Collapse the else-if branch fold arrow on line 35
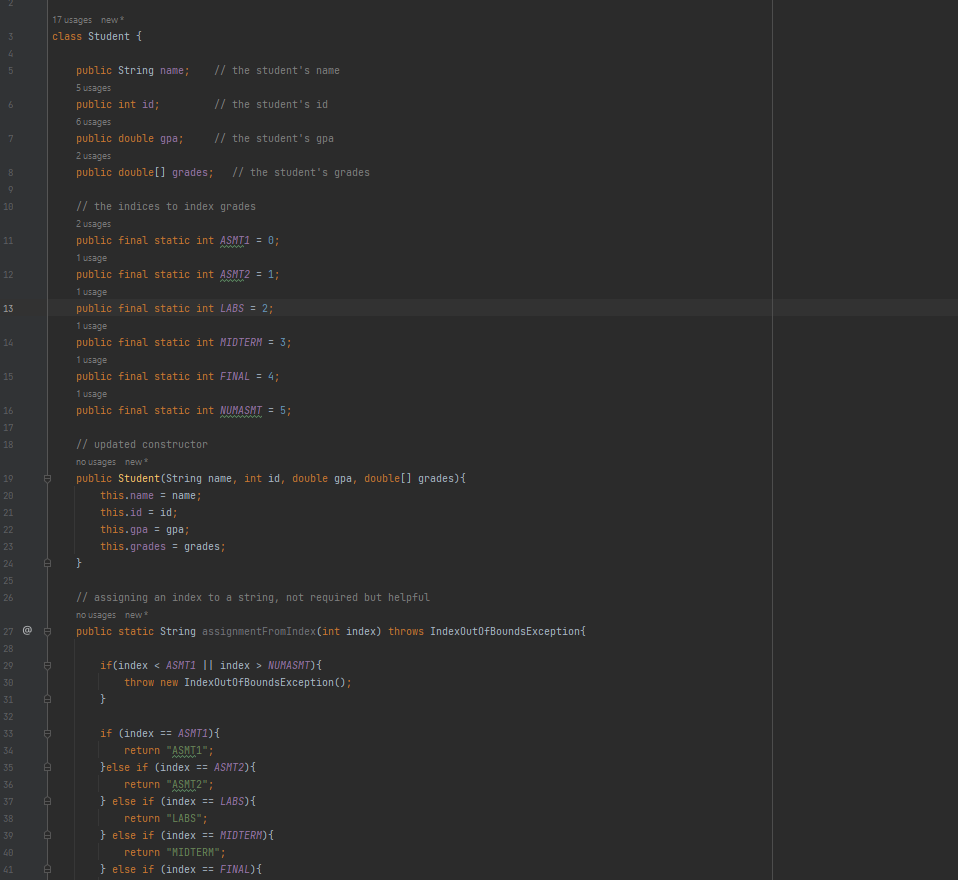 pyautogui.click(x=47, y=767)
